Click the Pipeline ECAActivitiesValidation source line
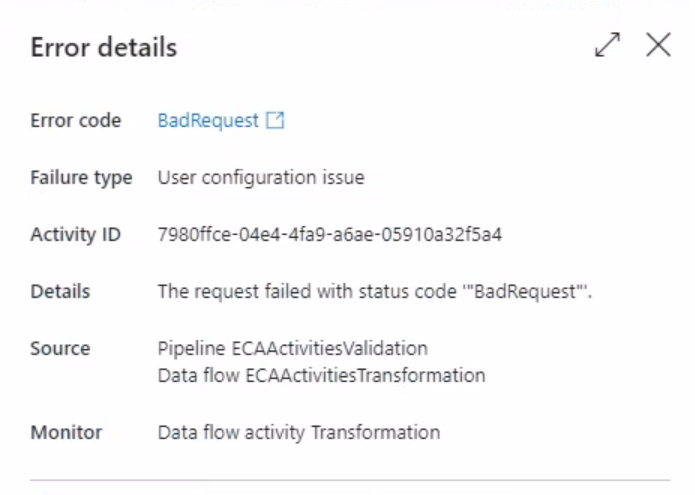Screen dimensions: 695x495 click(293, 349)
